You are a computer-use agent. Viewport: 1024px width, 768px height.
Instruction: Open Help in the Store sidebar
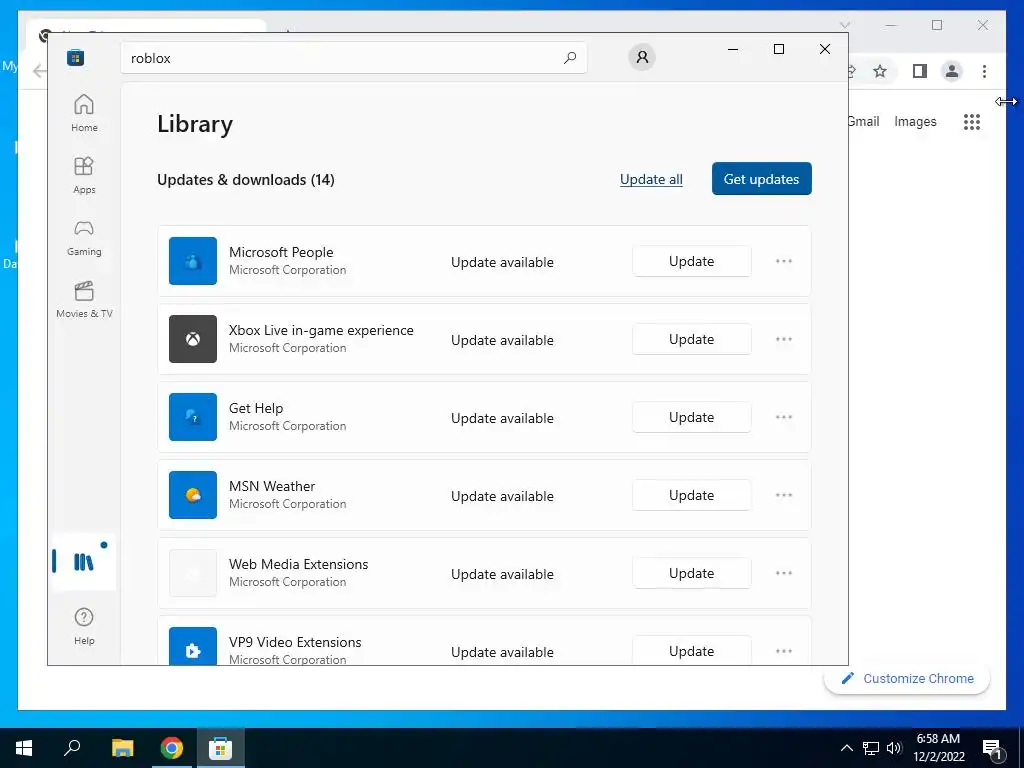[84, 626]
